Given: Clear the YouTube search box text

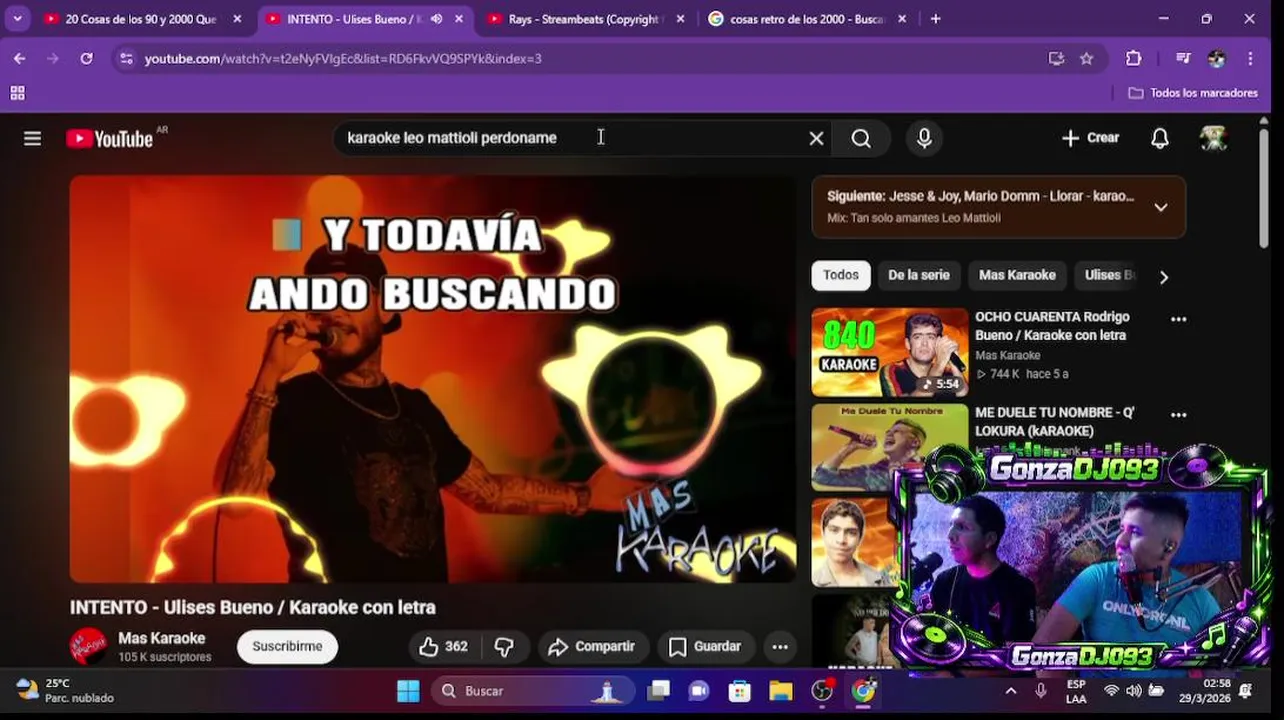Looking at the screenshot, I should [816, 138].
